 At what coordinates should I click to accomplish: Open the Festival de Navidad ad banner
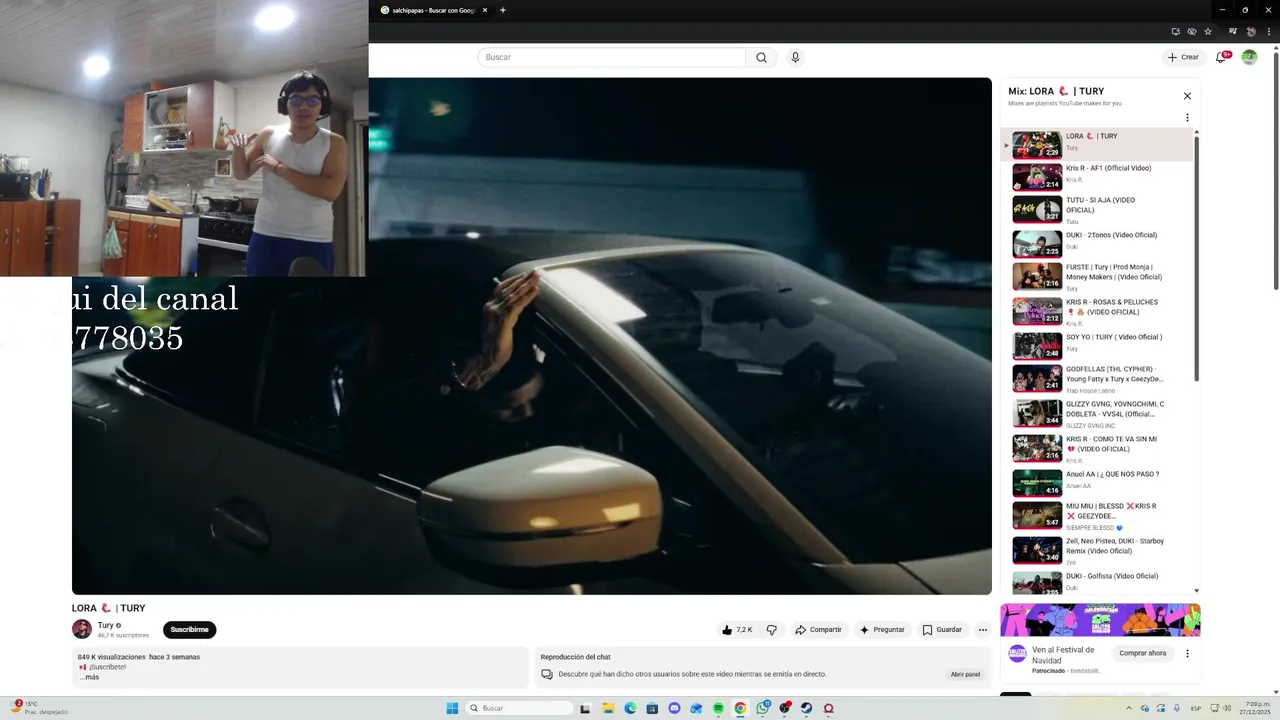[1100, 620]
